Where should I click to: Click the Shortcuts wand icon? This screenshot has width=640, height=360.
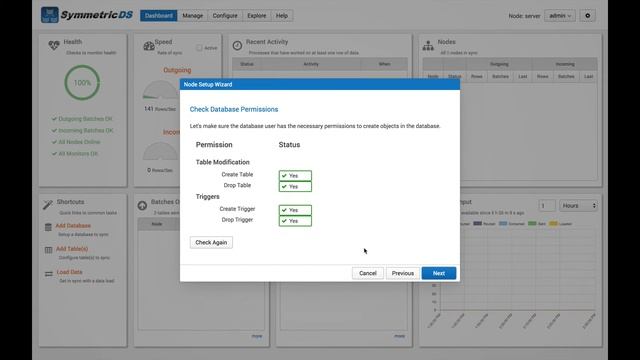48,204
